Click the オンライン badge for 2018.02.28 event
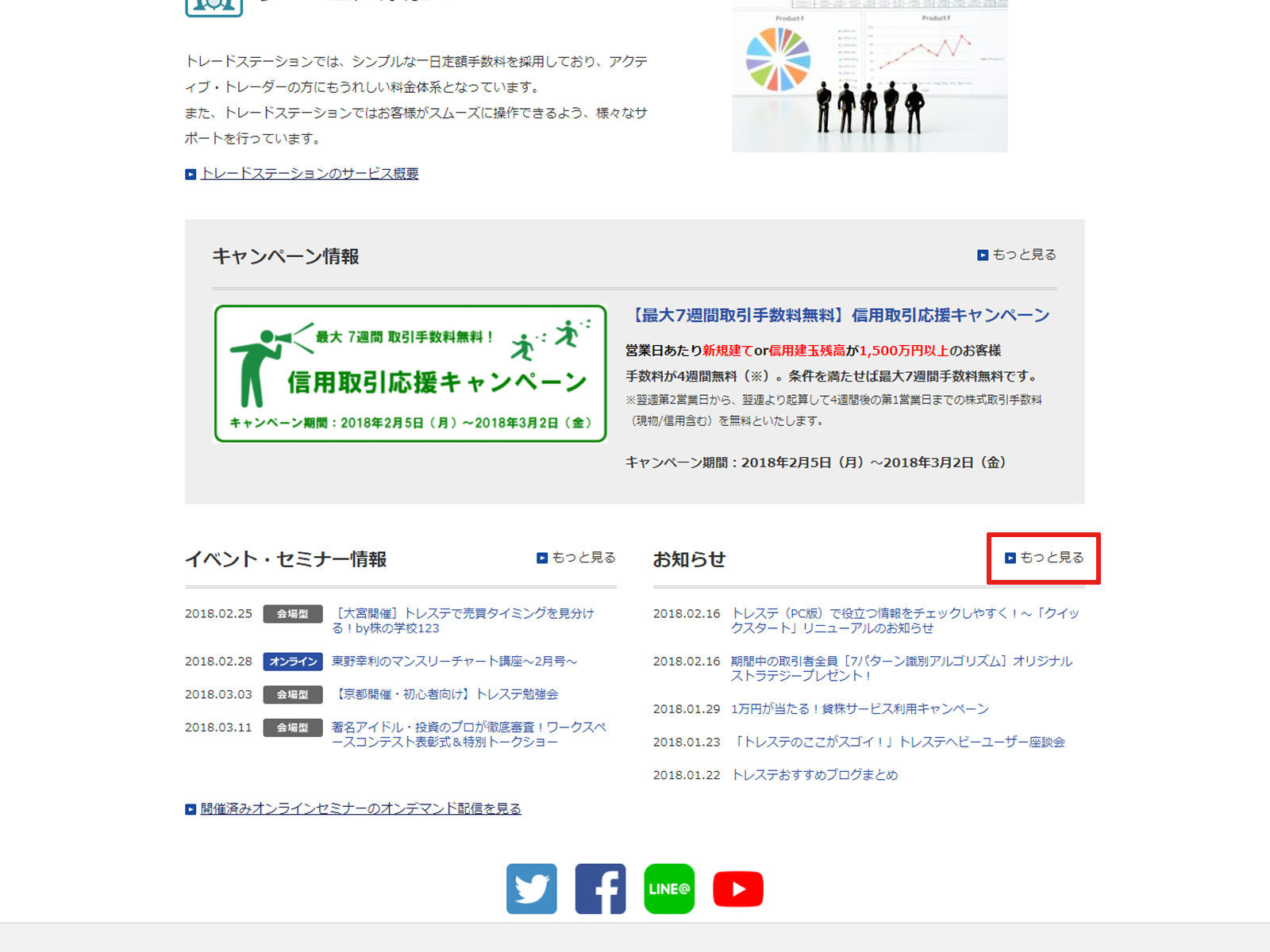Screen dimensions: 1270x952 (293, 662)
